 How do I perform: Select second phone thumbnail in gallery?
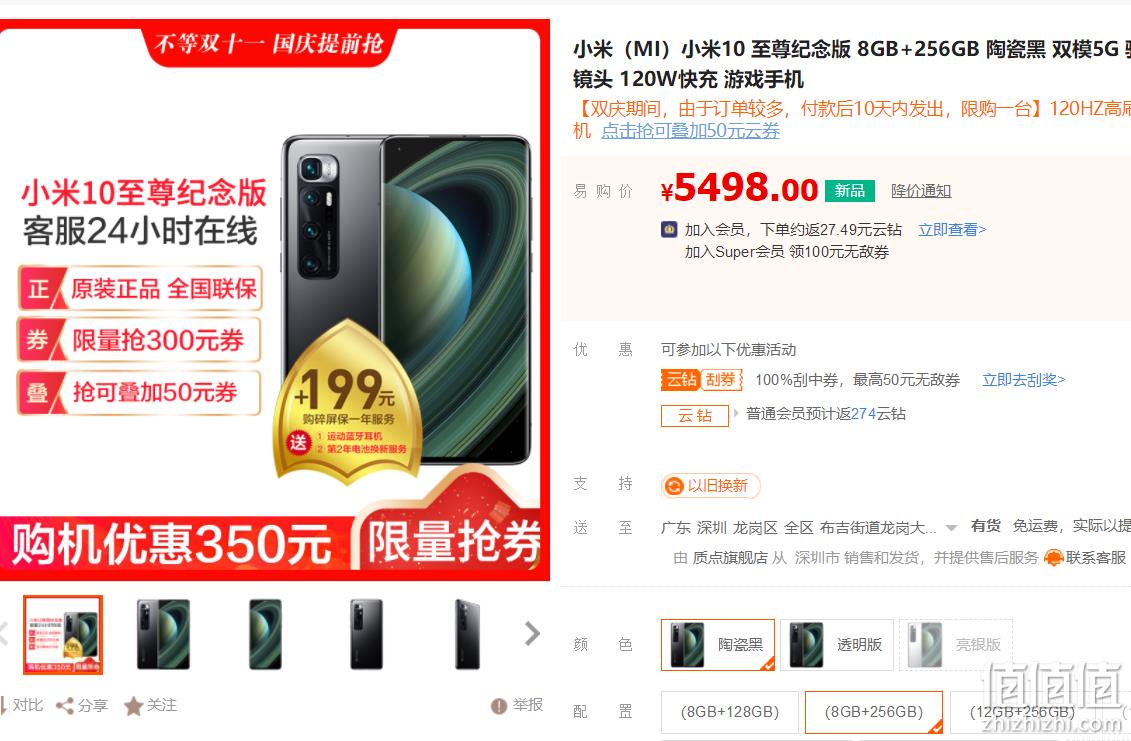point(164,634)
